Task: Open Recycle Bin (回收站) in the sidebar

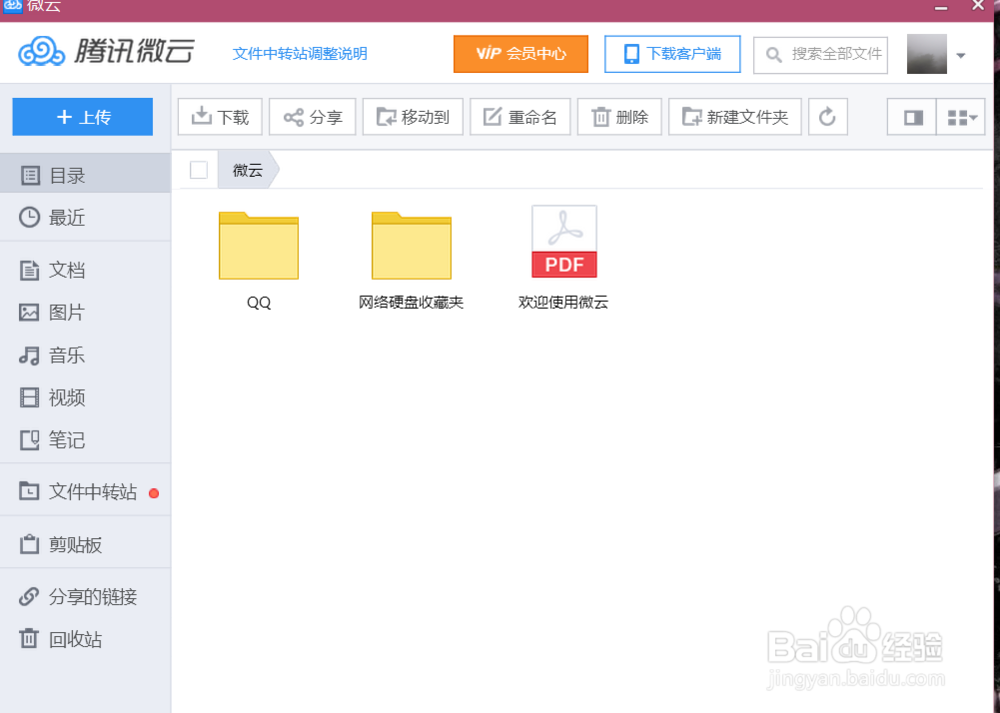Action: (x=85, y=639)
